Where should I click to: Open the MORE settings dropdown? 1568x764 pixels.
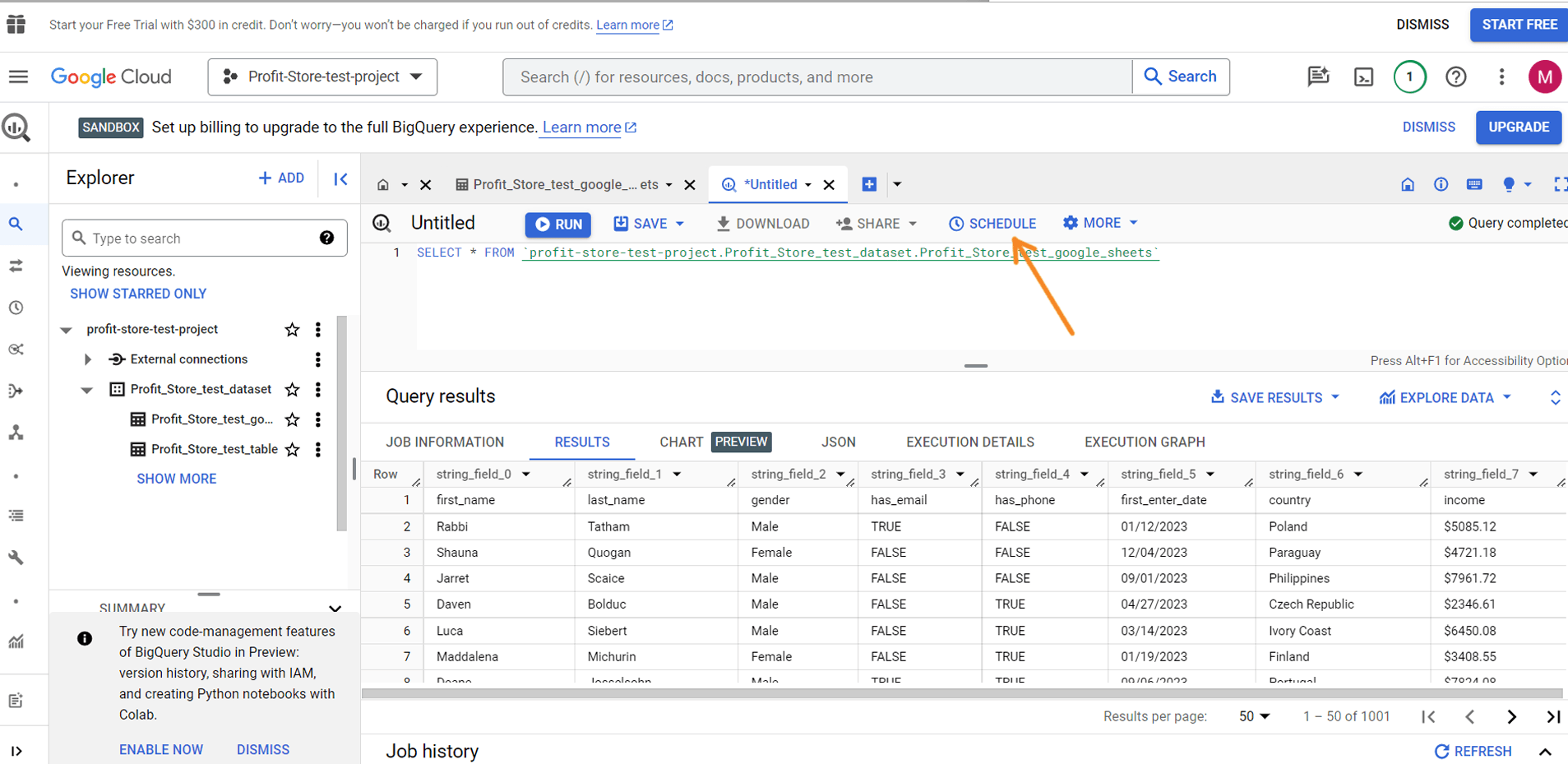click(x=1100, y=223)
